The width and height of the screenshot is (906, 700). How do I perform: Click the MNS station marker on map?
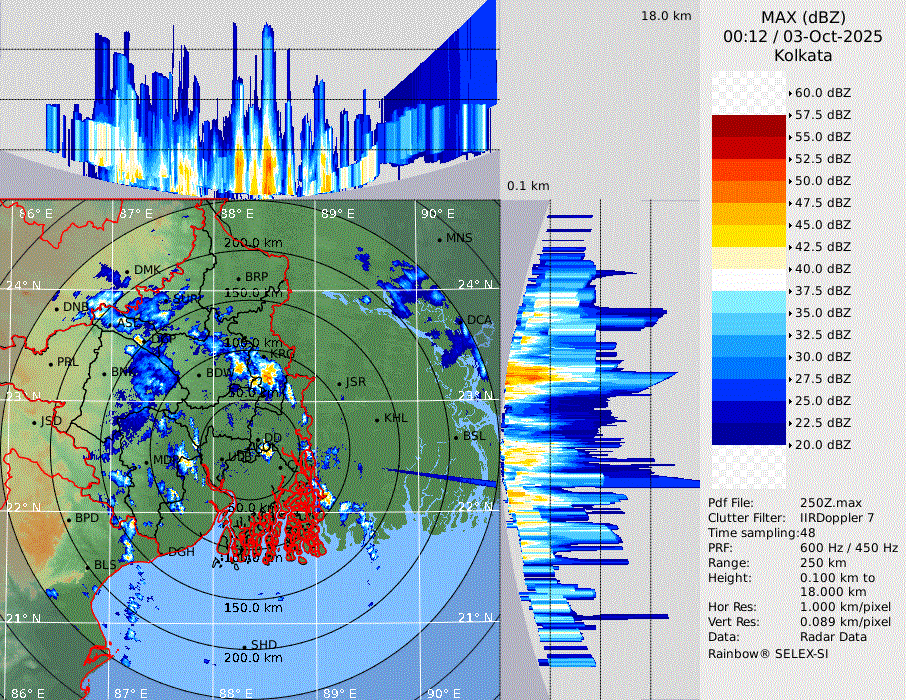point(439,238)
